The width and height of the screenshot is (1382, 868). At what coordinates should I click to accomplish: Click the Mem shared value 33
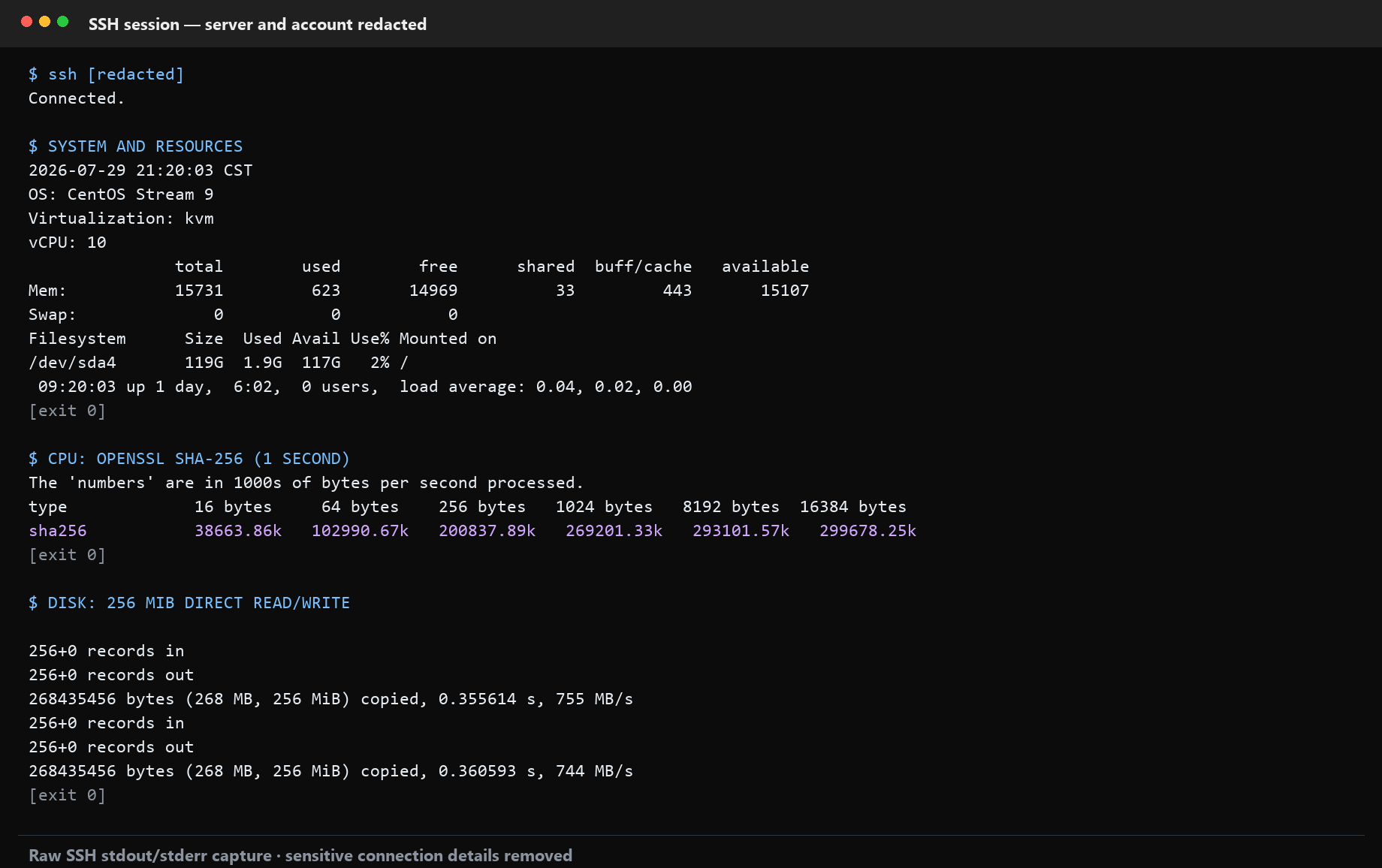566,291
